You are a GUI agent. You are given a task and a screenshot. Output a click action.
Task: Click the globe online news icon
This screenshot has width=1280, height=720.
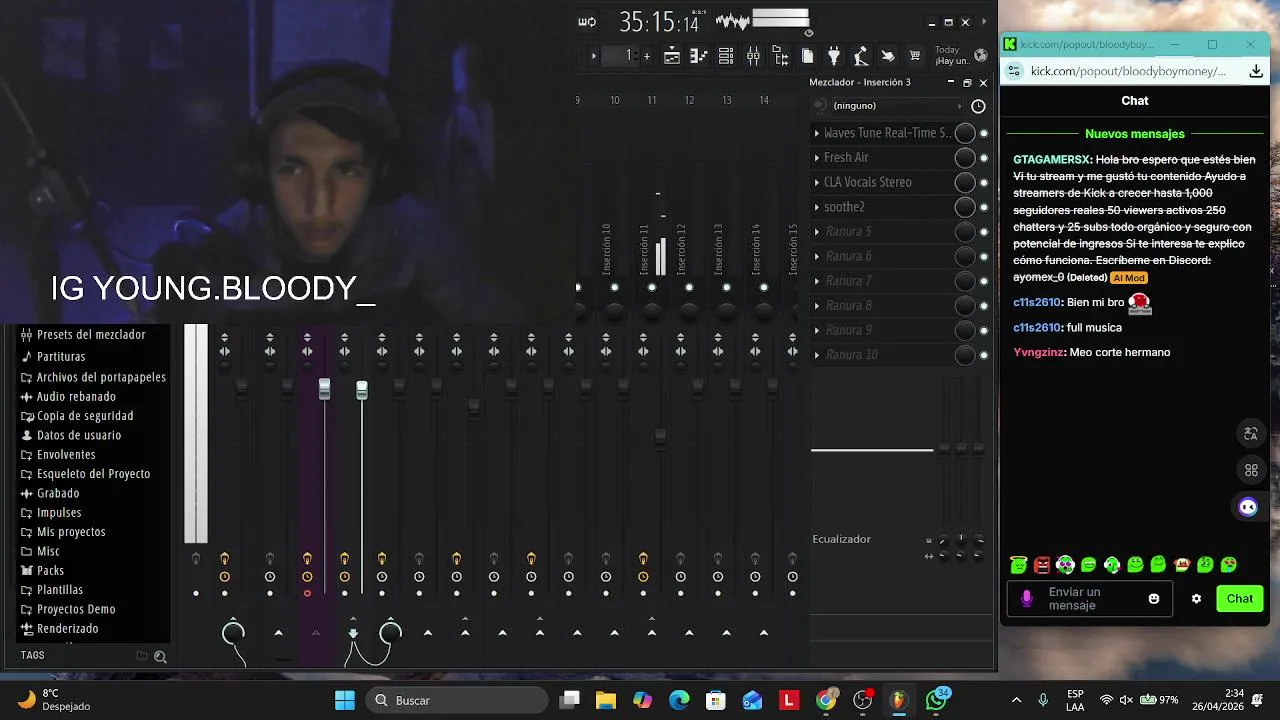click(981, 55)
